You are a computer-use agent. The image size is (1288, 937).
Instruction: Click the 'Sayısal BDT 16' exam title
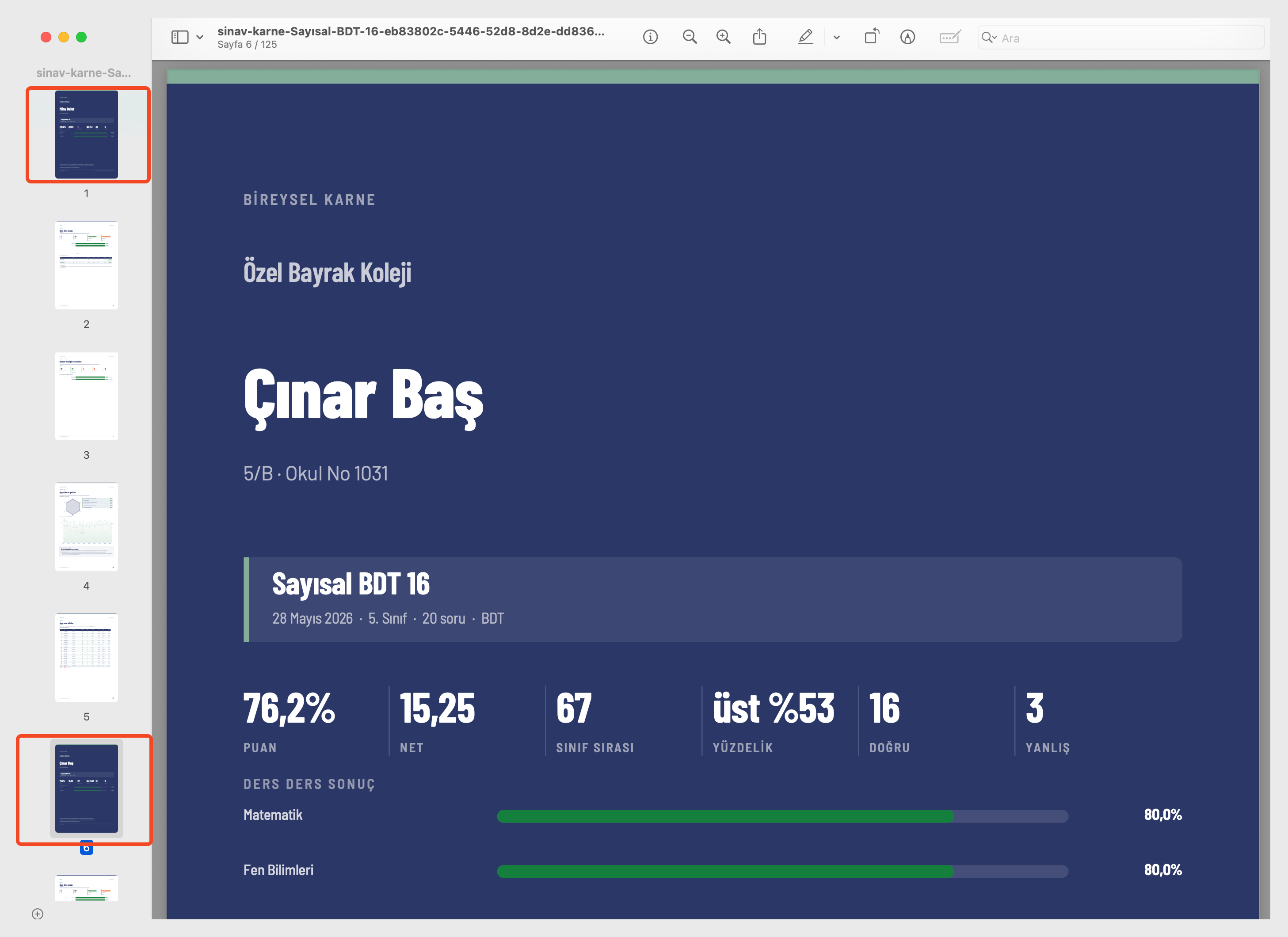coord(351,584)
